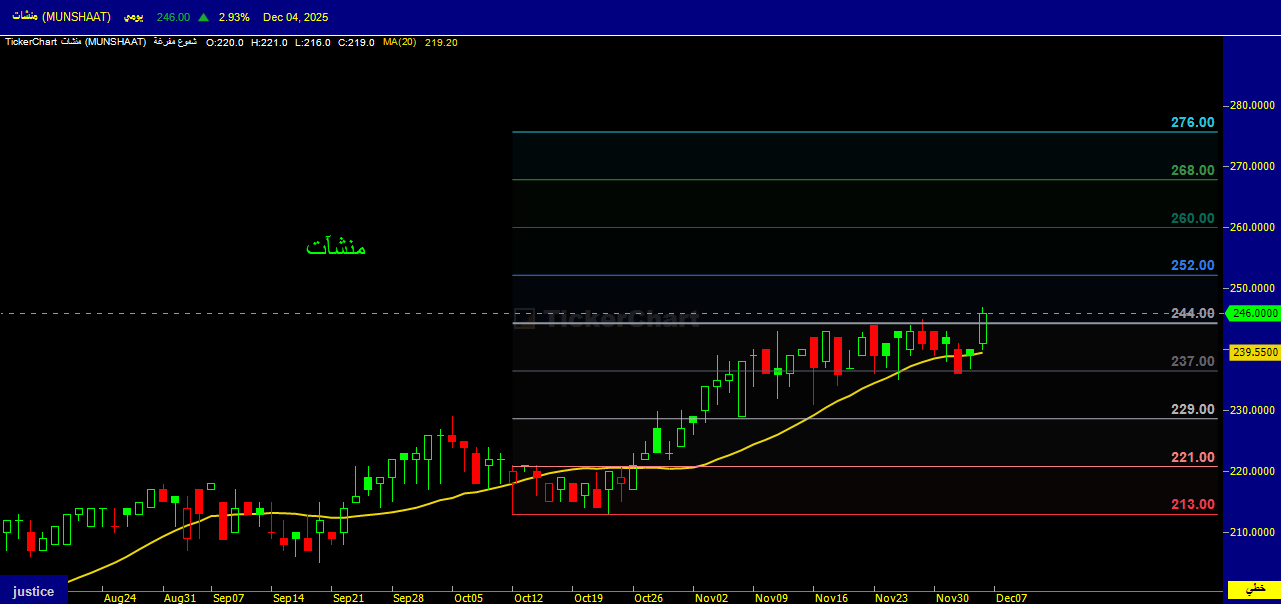Click the yellow 239.5500 moving average tag
This screenshot has height=604, width=1281.
coord(1254,352)
